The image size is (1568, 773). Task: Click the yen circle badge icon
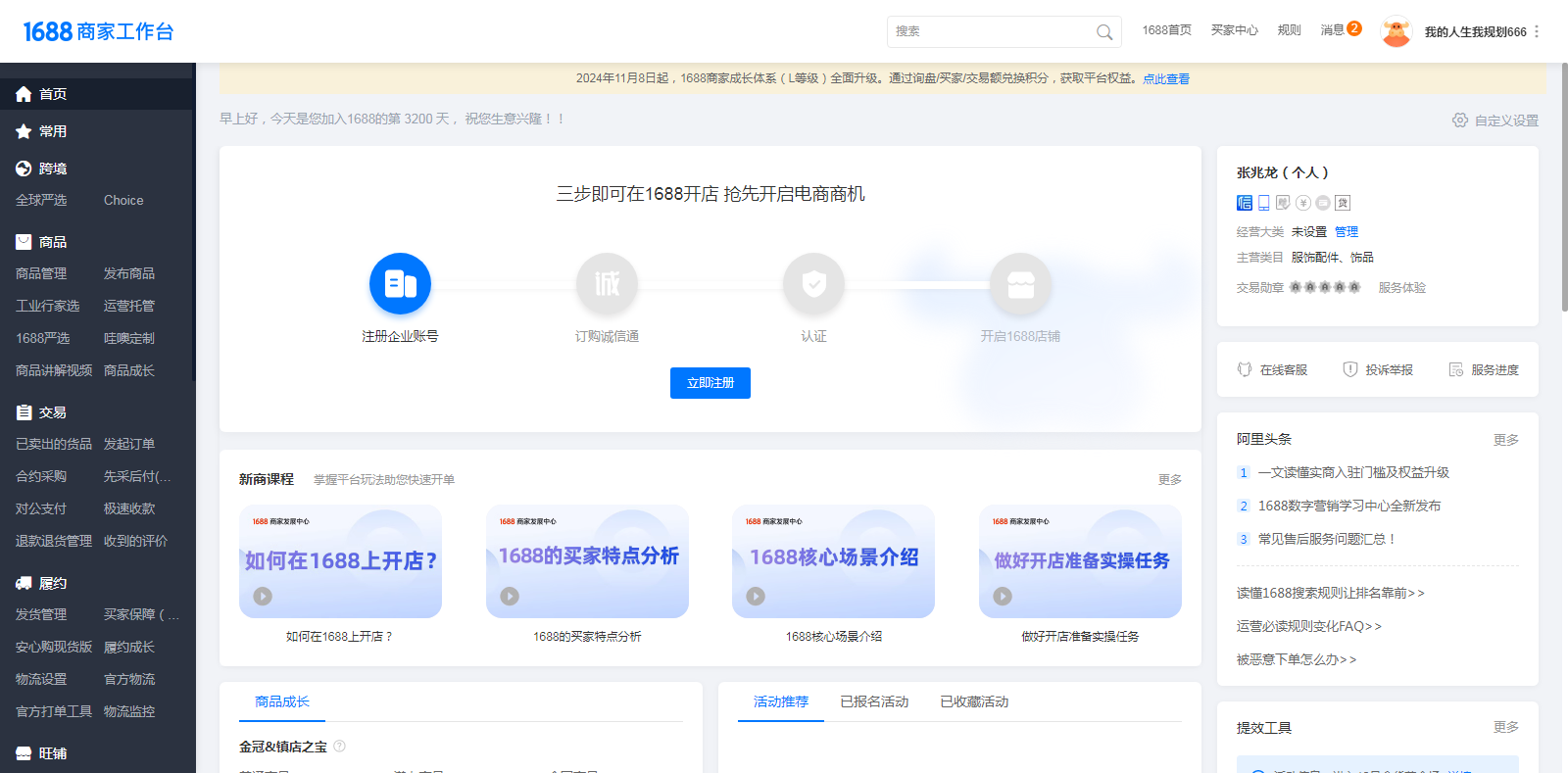coord(1303,203)
